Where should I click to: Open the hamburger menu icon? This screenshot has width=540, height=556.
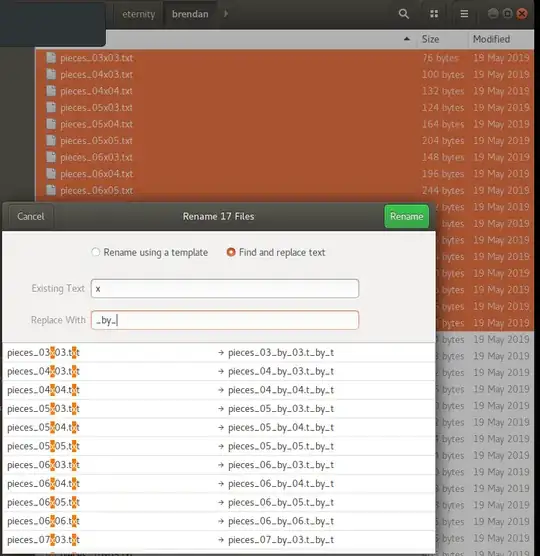click(464, 14)
